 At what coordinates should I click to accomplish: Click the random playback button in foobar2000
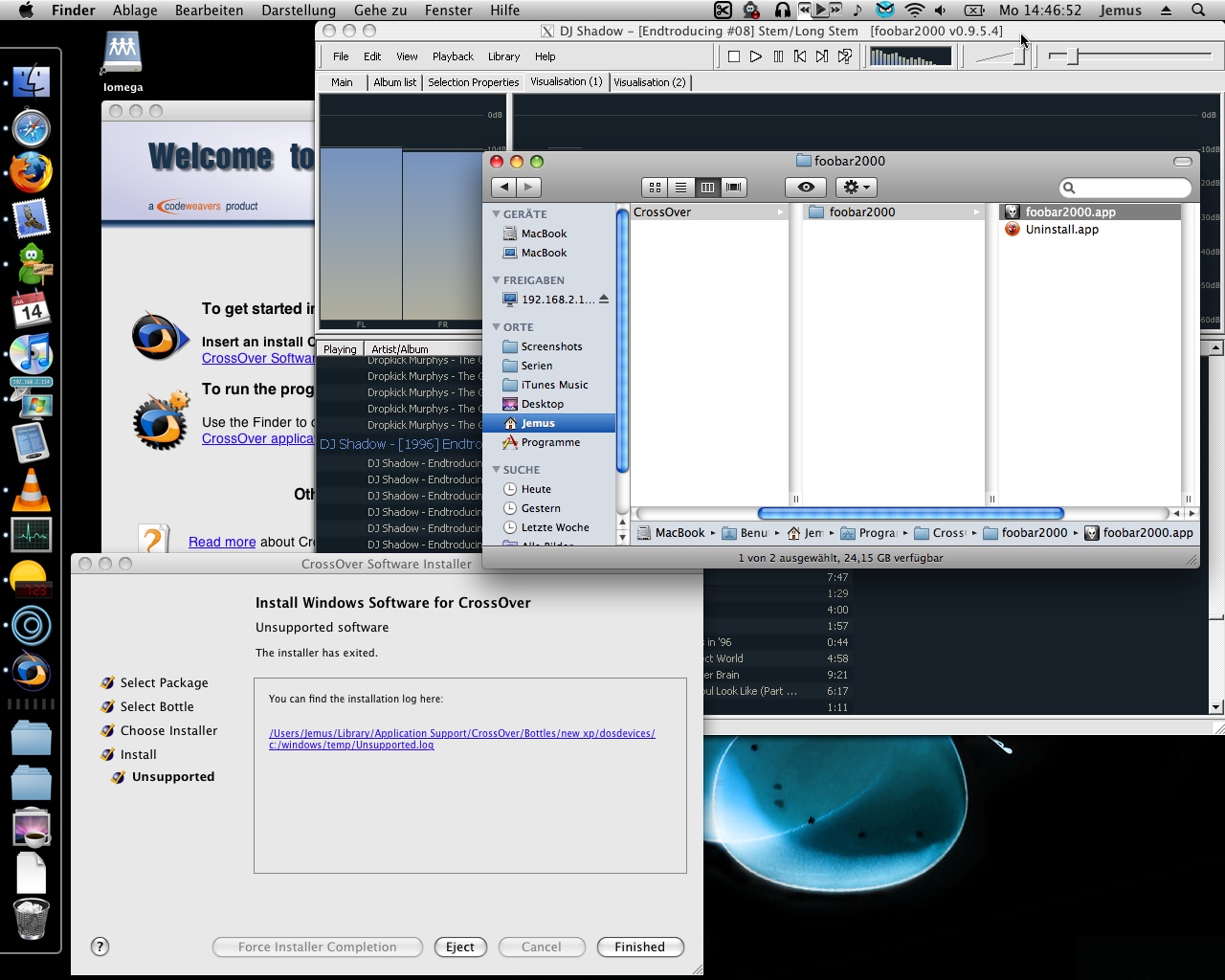pyautogui.click(x=845, y=56)
